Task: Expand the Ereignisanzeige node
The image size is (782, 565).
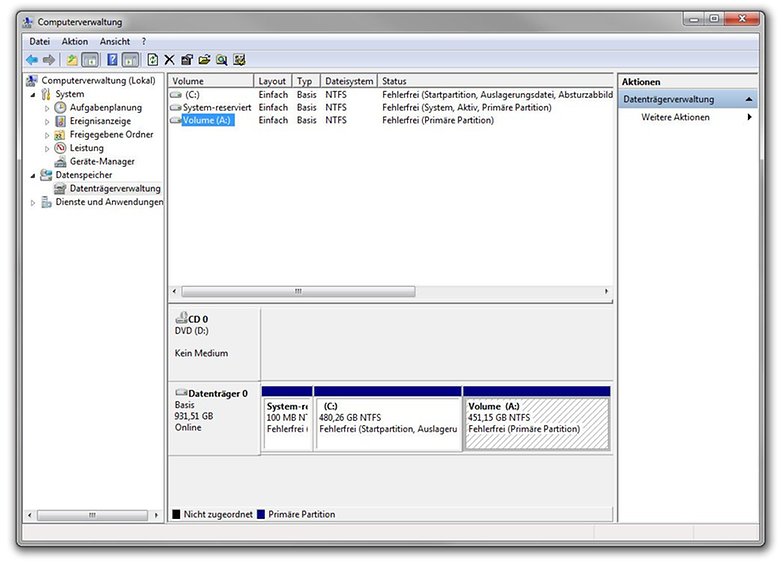Action: 47,121
